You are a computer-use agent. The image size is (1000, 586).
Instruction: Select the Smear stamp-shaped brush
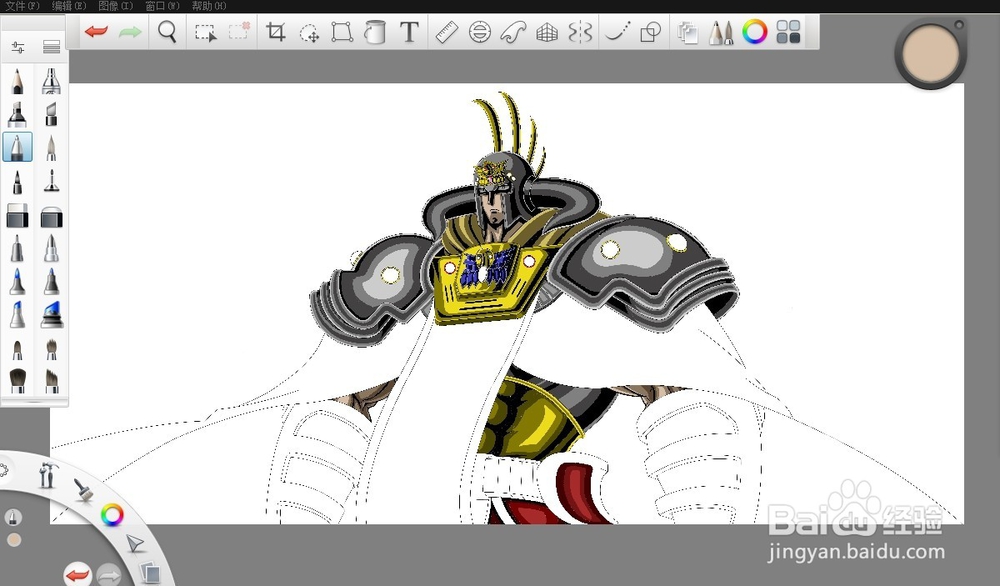click(51, 182)
